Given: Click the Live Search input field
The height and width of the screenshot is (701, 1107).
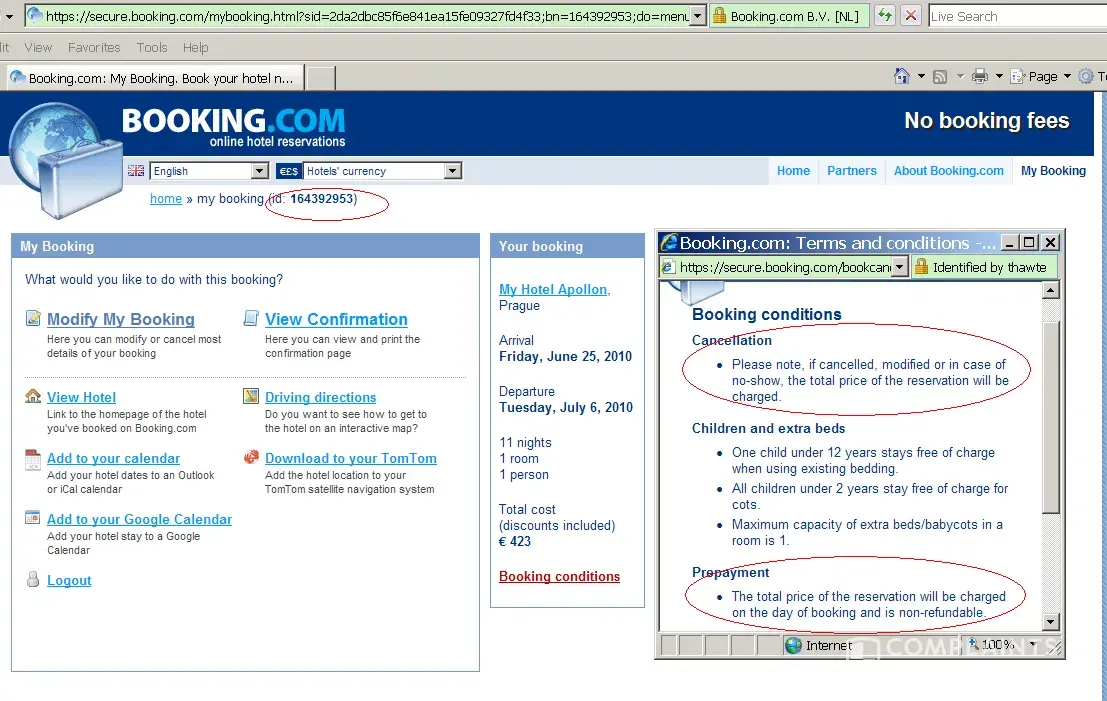Looking at the screenshot, I should point(1015,16).
